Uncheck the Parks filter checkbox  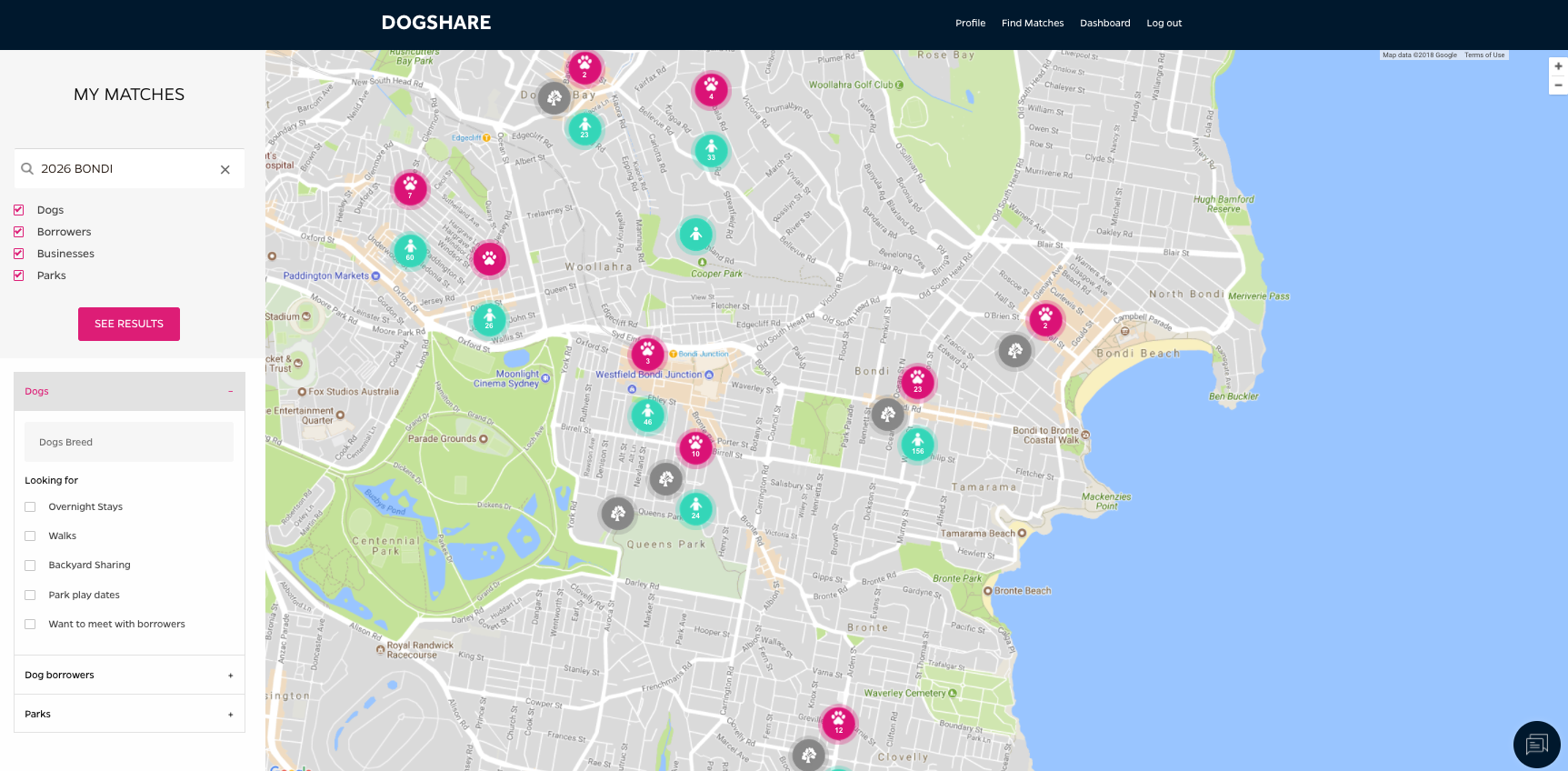tap(18, 275)
